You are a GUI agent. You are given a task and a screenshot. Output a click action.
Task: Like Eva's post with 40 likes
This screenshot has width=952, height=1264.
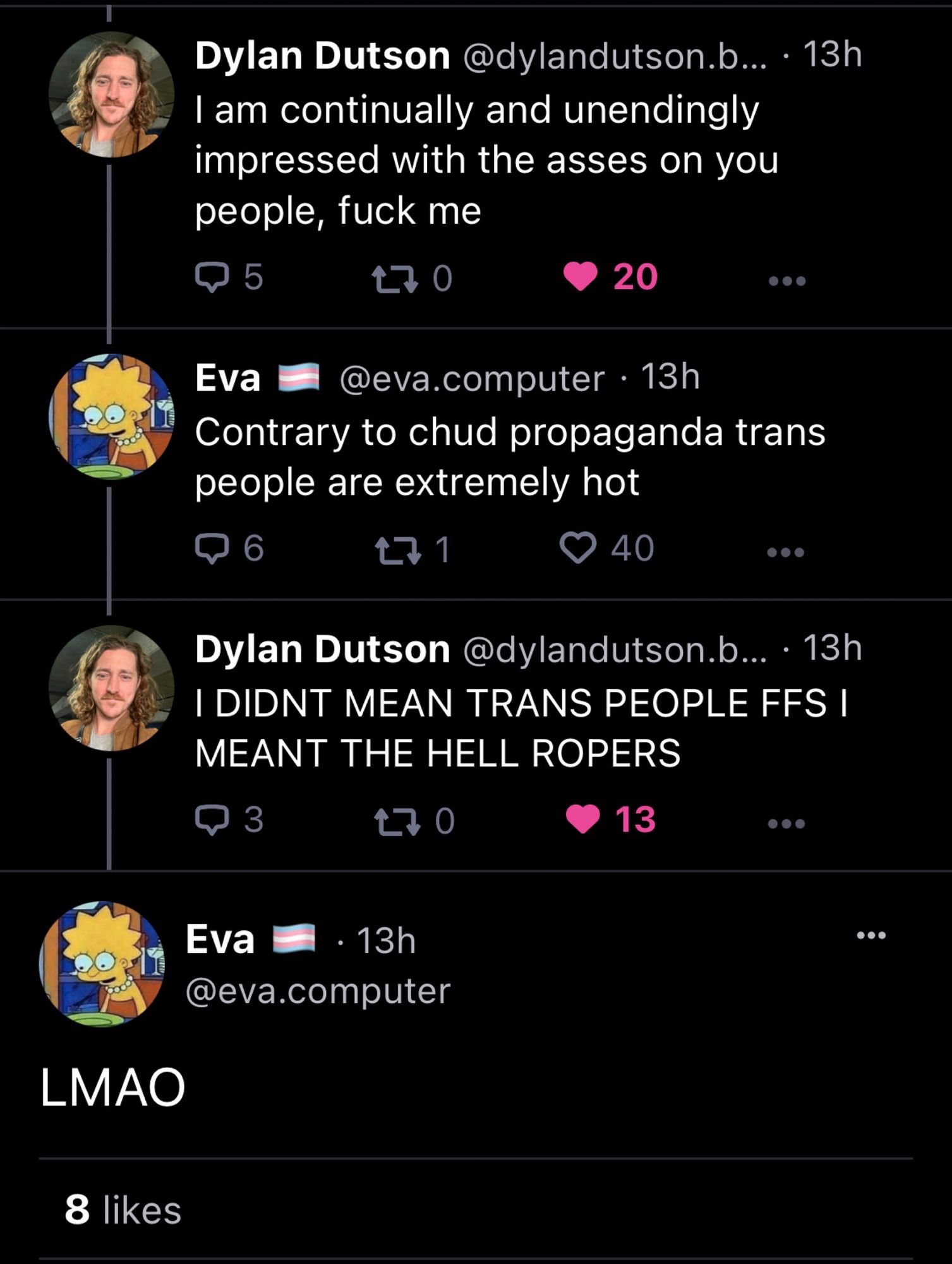[x=607, y=548]
